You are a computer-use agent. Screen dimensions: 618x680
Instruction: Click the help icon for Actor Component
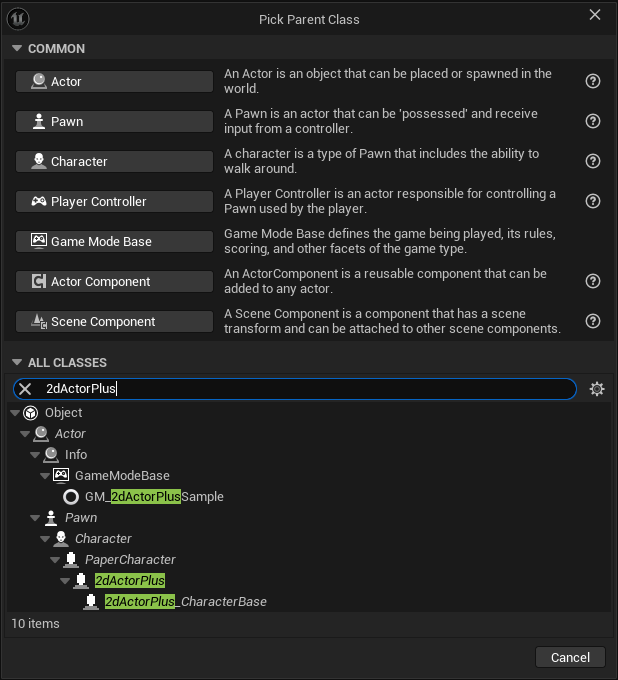[593, 281]
